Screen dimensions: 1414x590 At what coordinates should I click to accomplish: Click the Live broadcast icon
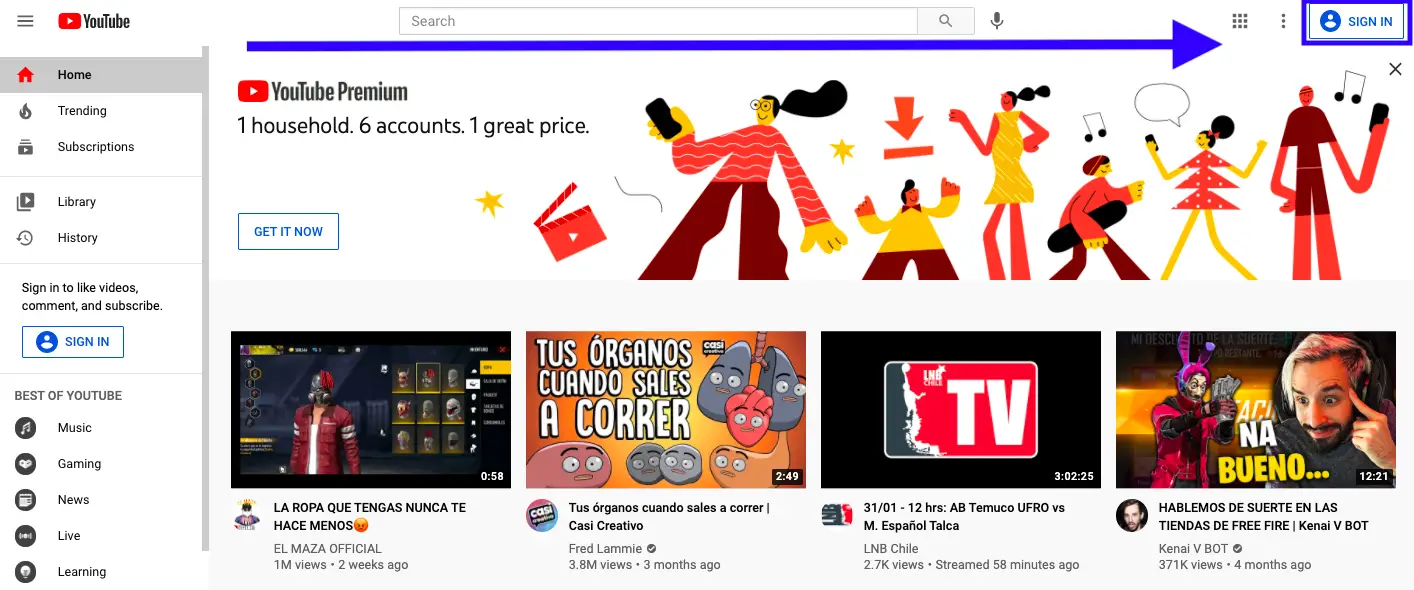(26, 536)
